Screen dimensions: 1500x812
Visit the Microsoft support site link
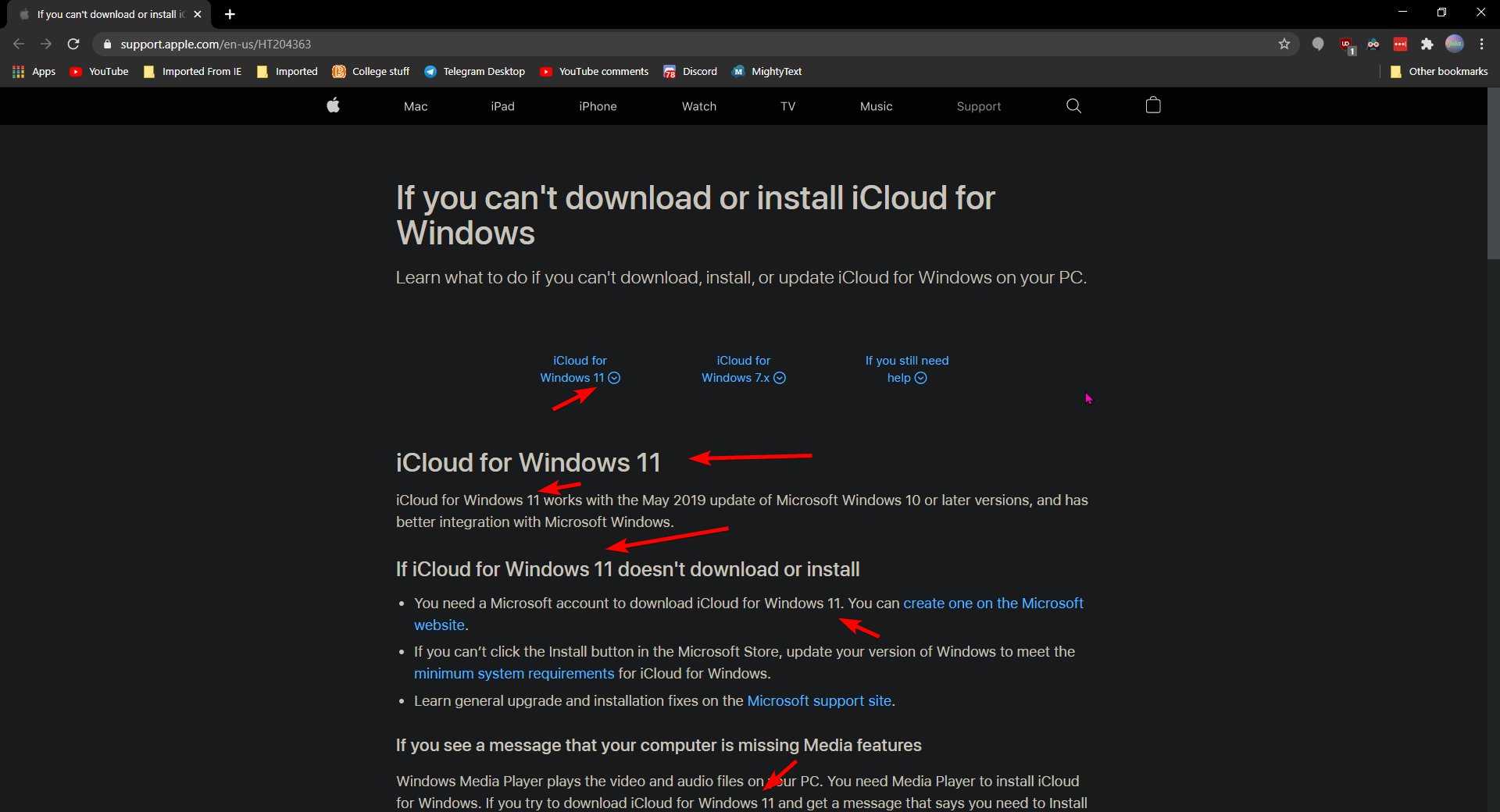(819, 701)
